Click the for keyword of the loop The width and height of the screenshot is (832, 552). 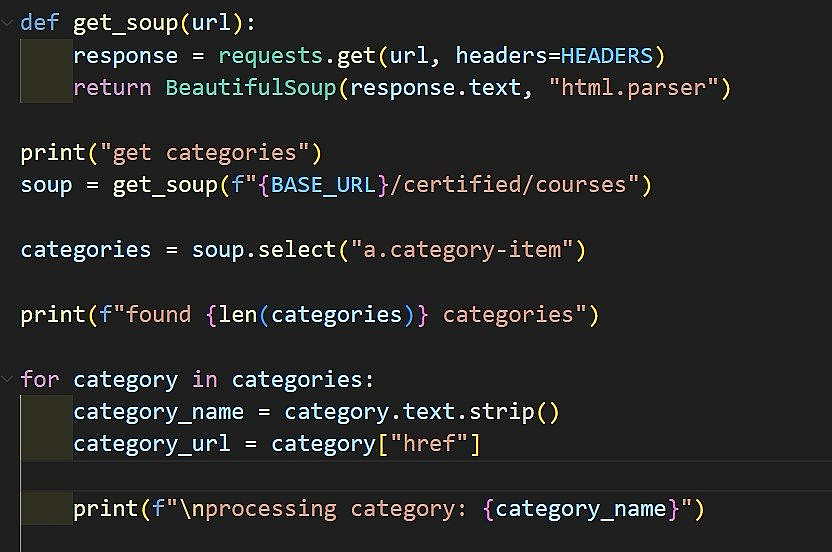pyautogui.click(x=40, y=380)
